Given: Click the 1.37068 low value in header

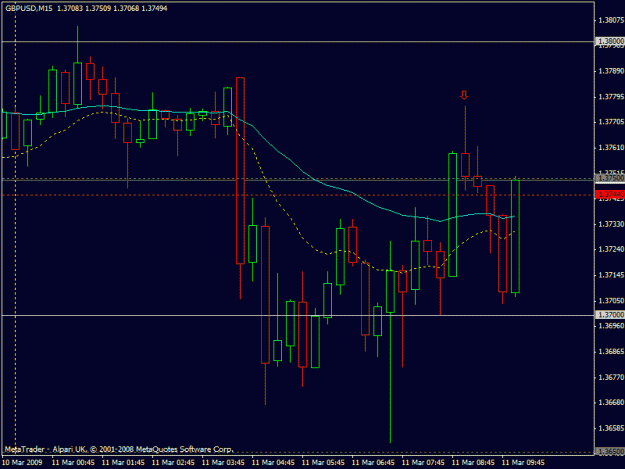Looking at the screenshot, I should (126, 8).
